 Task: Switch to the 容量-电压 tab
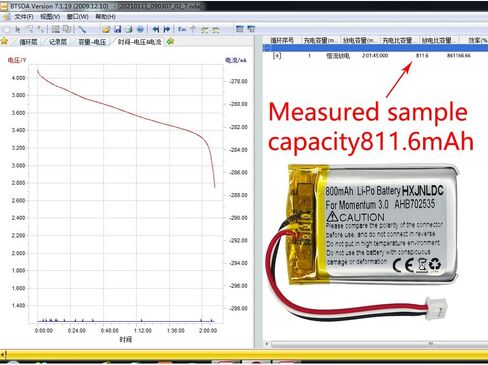point(92,42)
